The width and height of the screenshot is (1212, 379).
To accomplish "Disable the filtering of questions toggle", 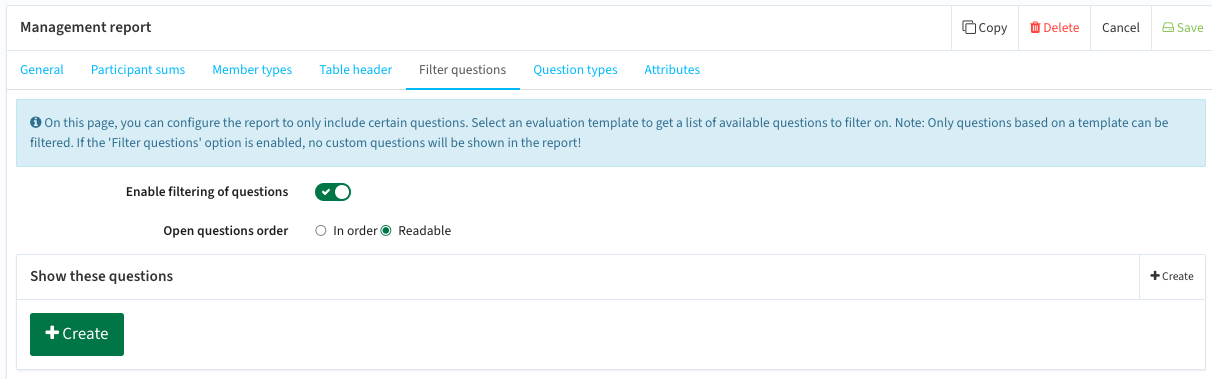I will [333, 192].
